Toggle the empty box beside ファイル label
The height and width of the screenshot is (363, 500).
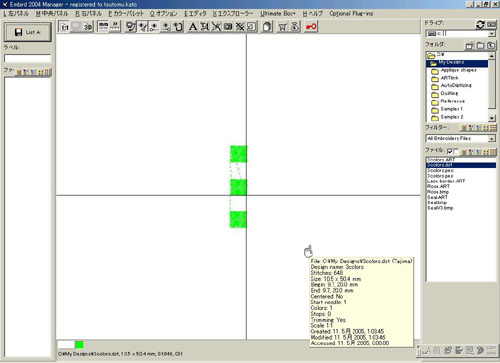tap(456, 151)
